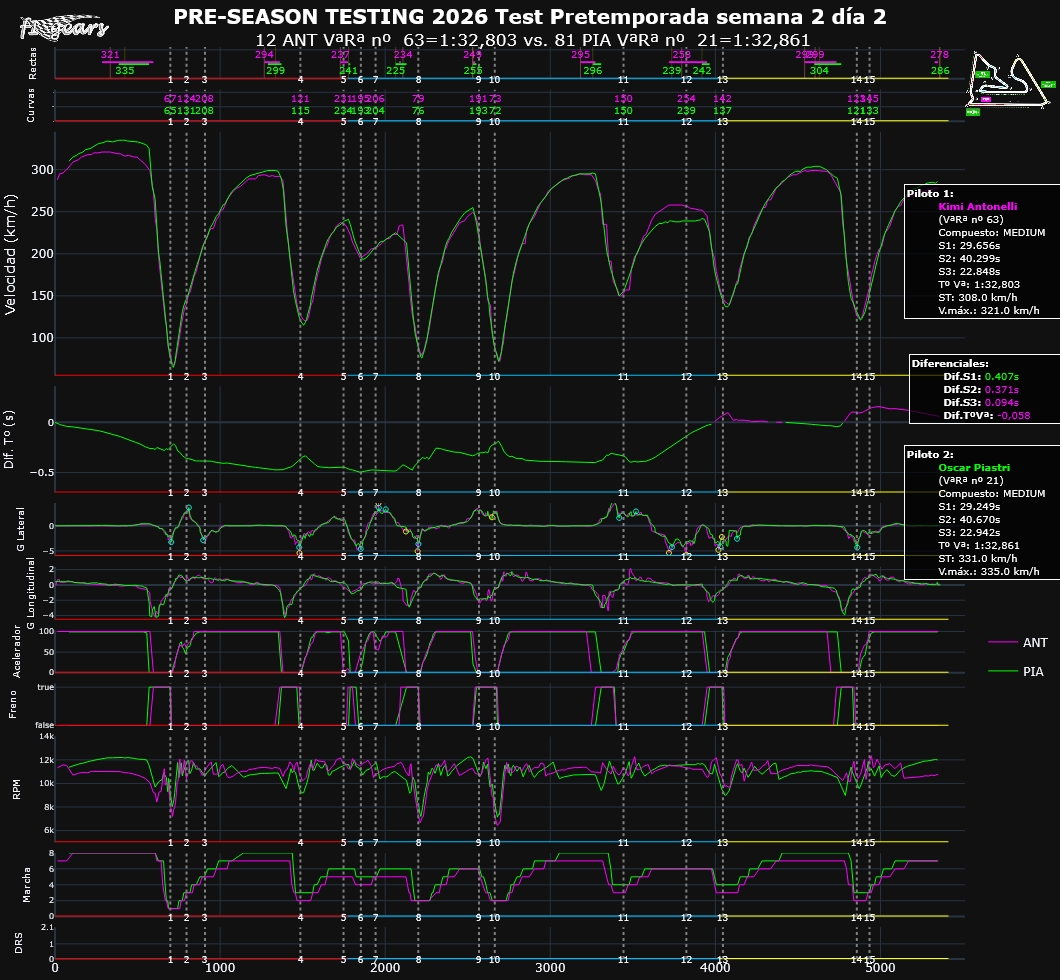
Task: Click the V.máx.: 321.0 km/h value
Action: 989,311
